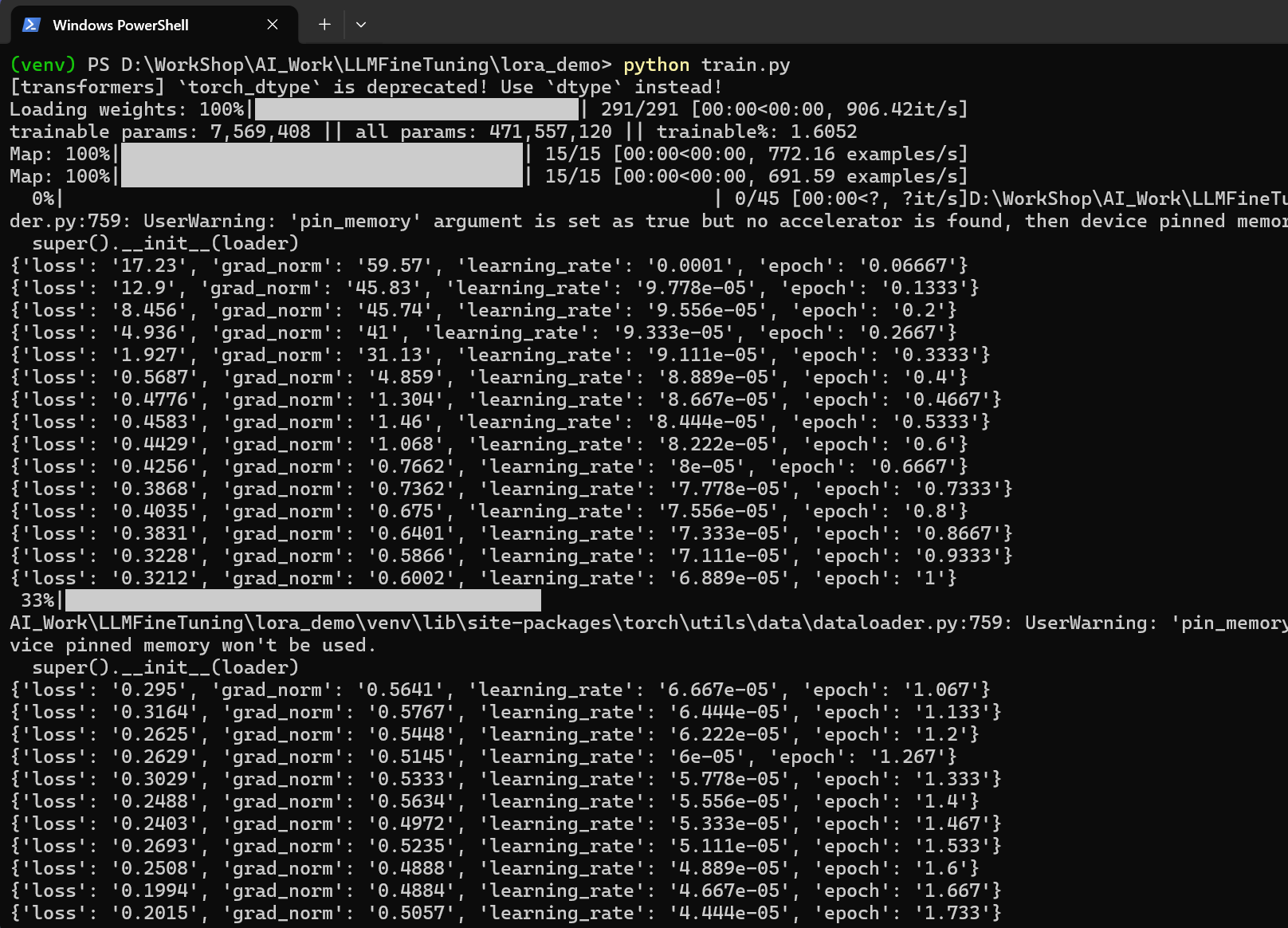Click the '(venv)' prompt prefix
Viewport: 1288px width, 928px height.
click(x=43, y=65)
